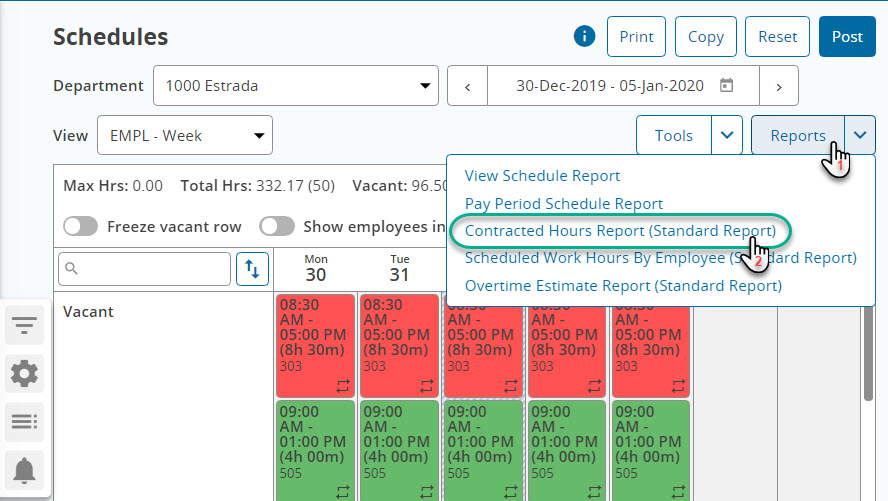The image size is (888, 501).
Task: Click the date range 30-Dec-2019 - 05-Jan-2020
Action: pos(609,86)
